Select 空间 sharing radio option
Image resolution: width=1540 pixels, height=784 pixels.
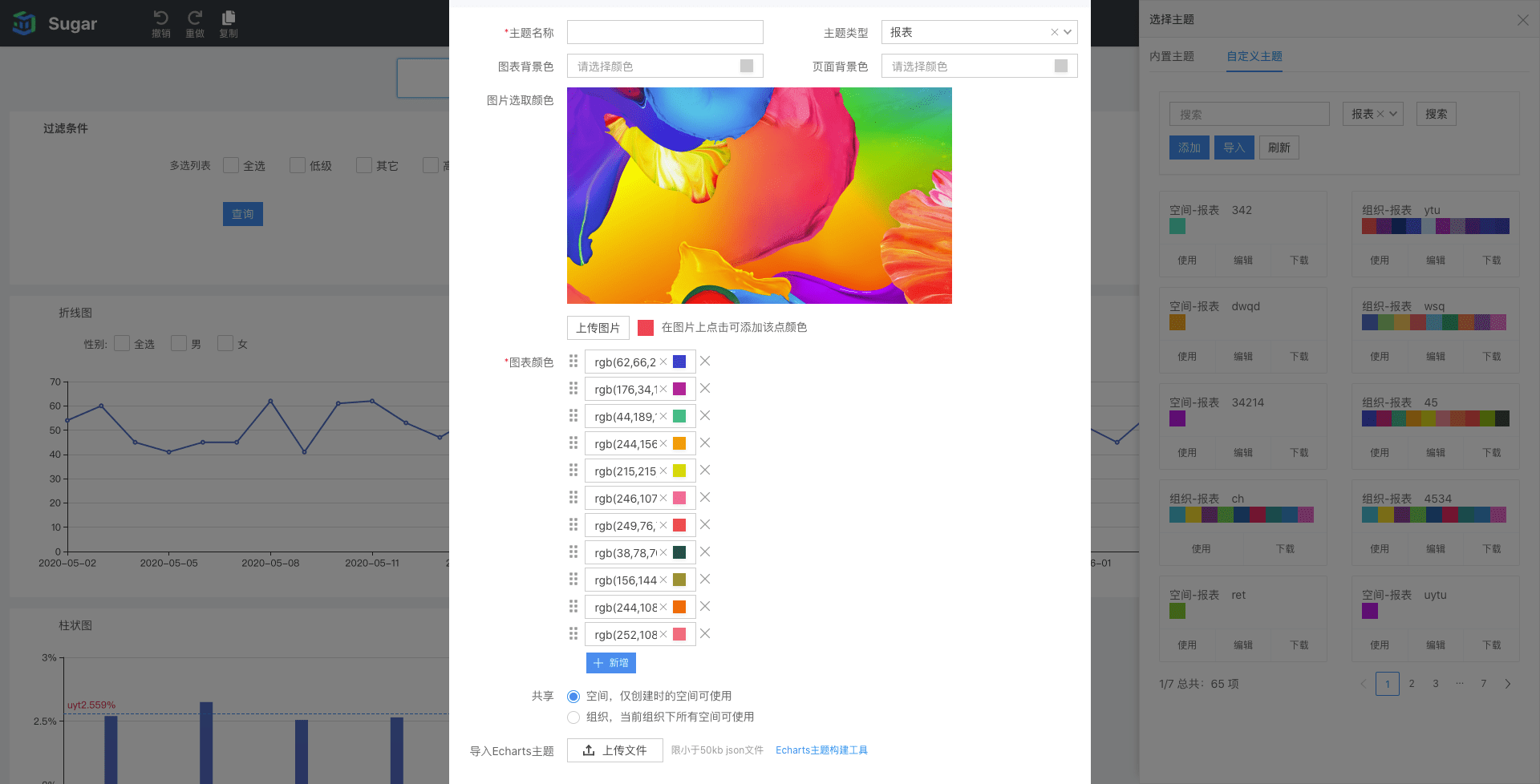coord(573,697)
